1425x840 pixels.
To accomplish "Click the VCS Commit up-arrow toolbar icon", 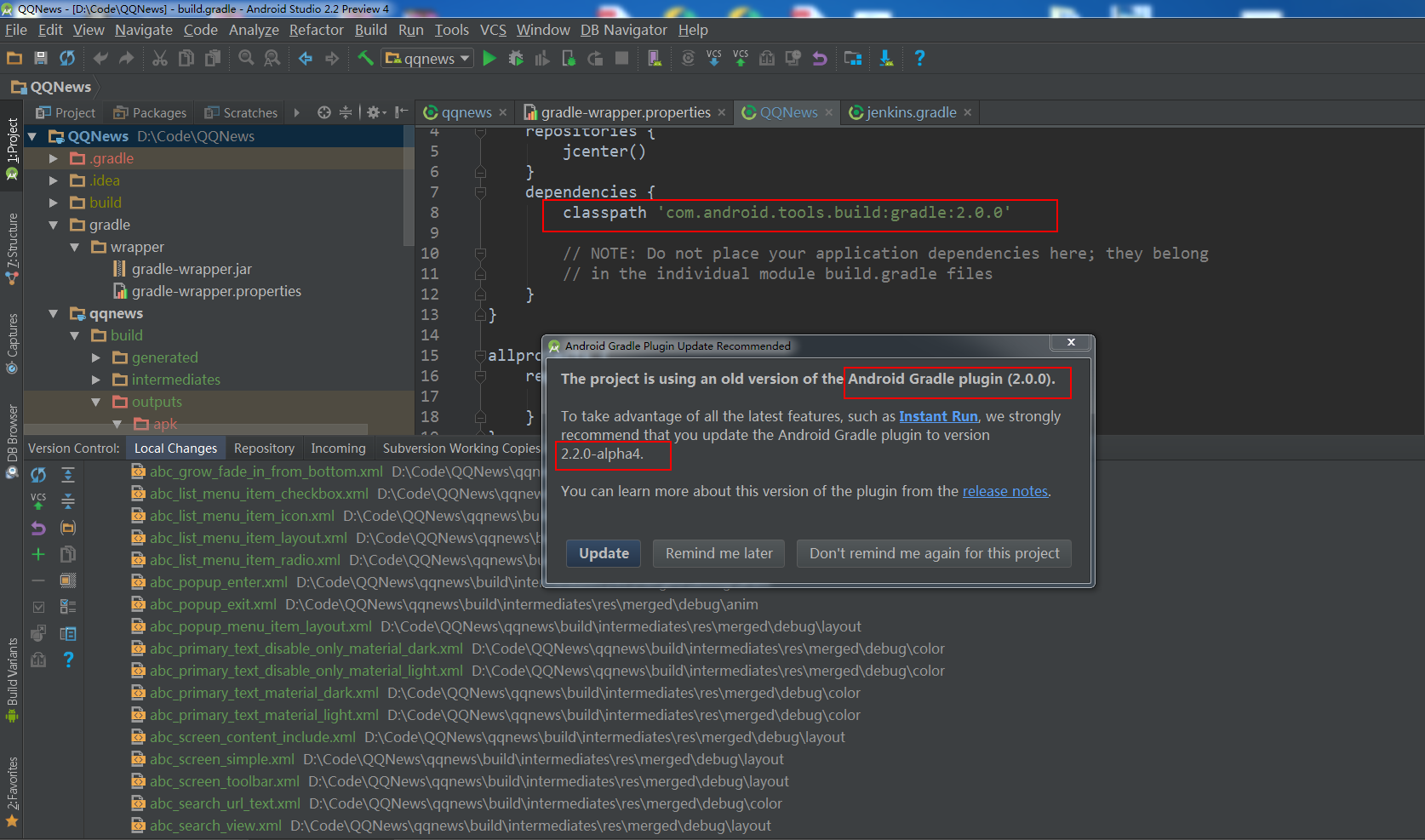I will coord(741,58).
